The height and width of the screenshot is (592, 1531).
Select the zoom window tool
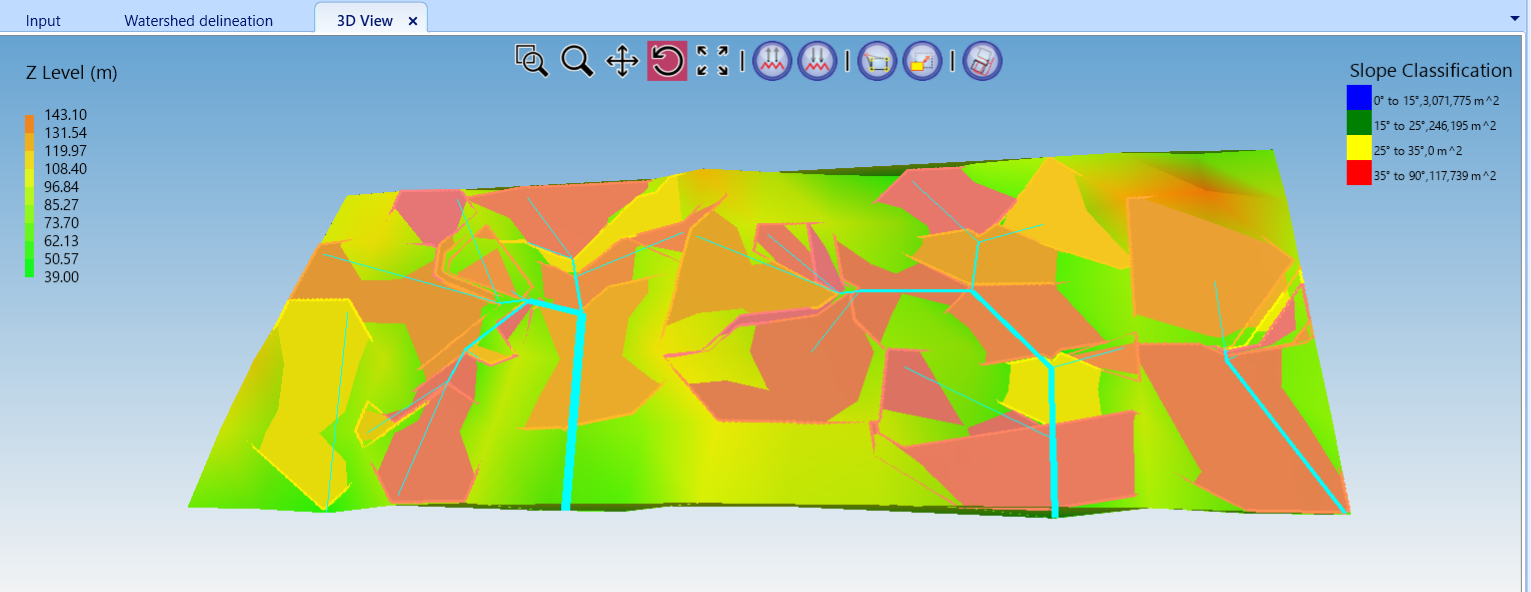tap(532, 61)
